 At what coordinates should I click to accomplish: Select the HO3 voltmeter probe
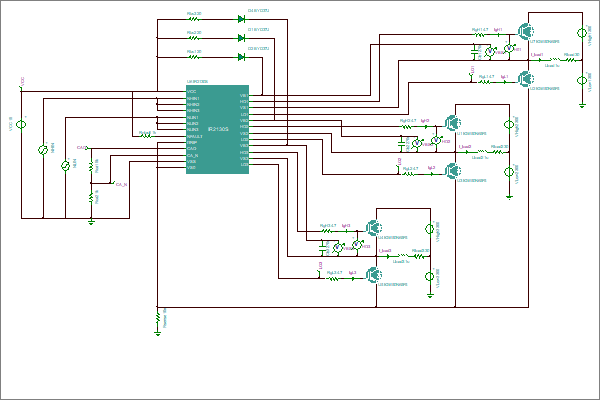tap(357, 245)
